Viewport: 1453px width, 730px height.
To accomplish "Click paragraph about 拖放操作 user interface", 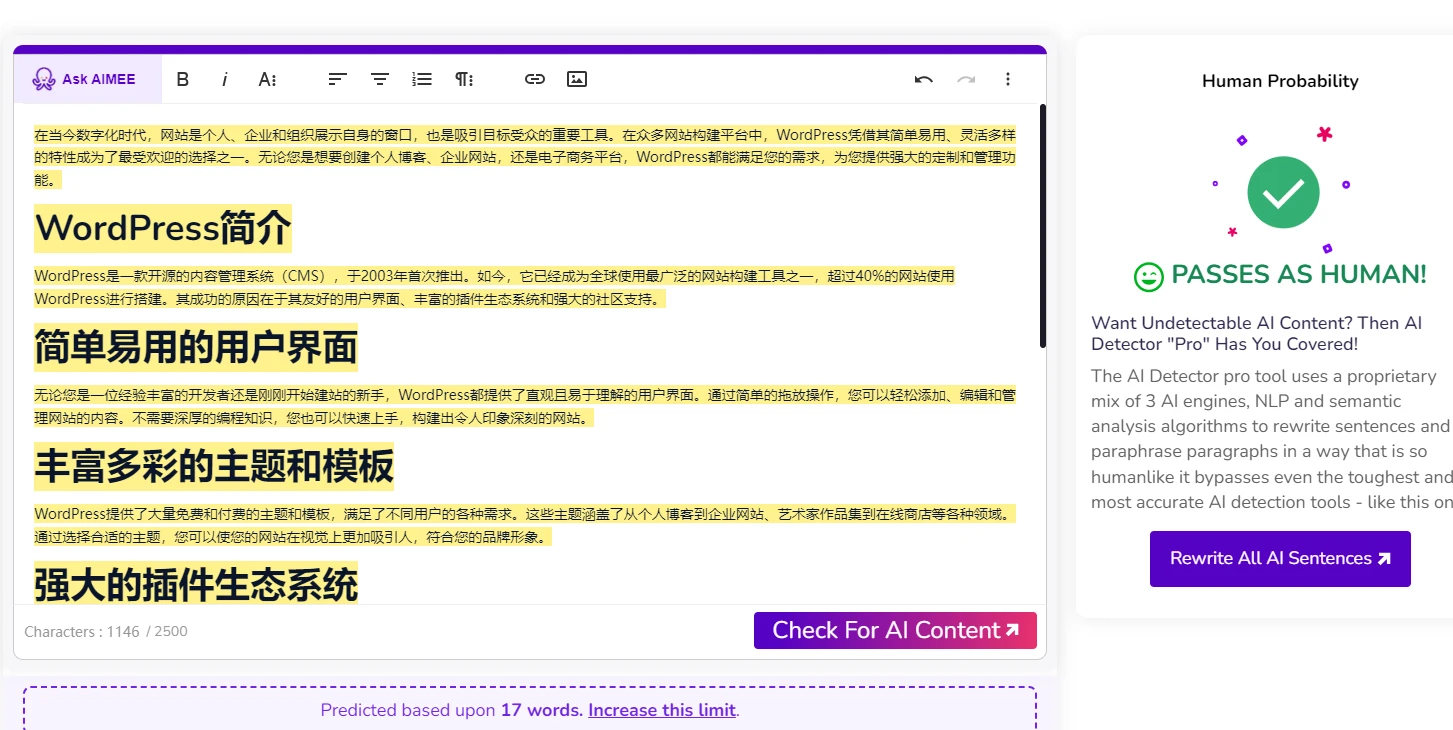I will click(525, 406).
